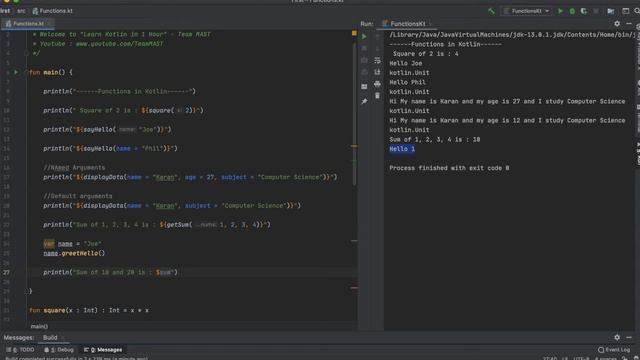Clear all console output with trash icon

point(377,96)
